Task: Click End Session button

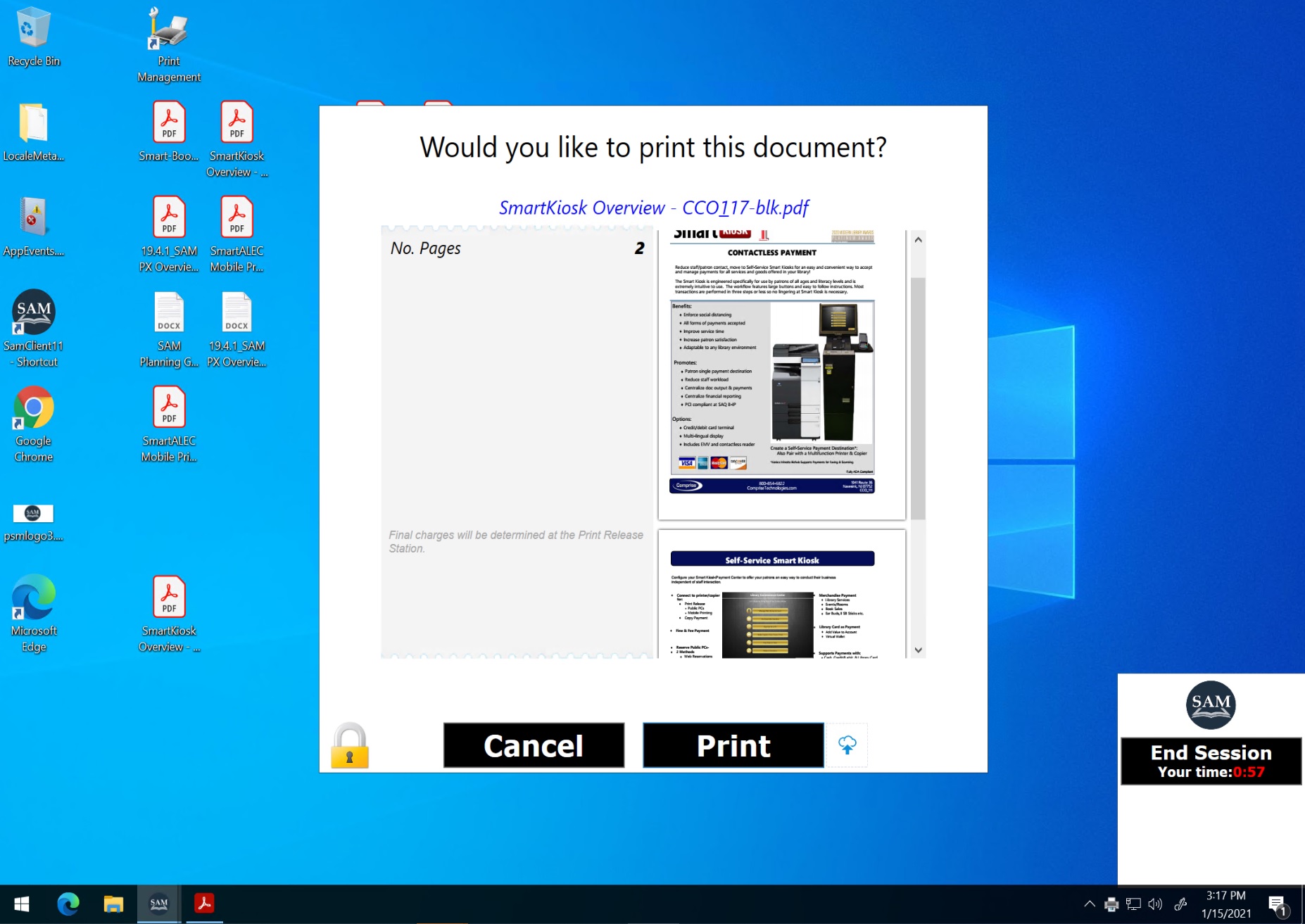Action: (x=1210, y=761)
